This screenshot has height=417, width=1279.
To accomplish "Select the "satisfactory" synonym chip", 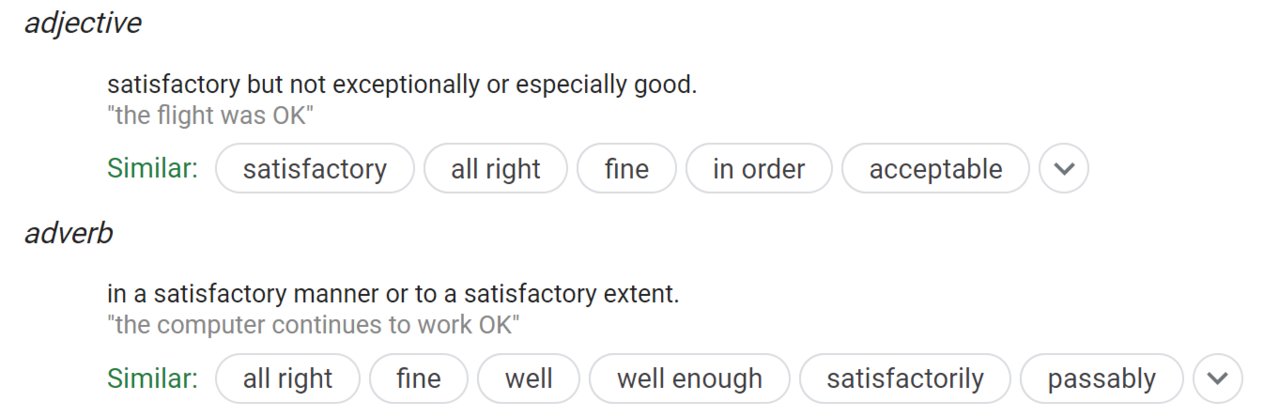I will 315,169.
